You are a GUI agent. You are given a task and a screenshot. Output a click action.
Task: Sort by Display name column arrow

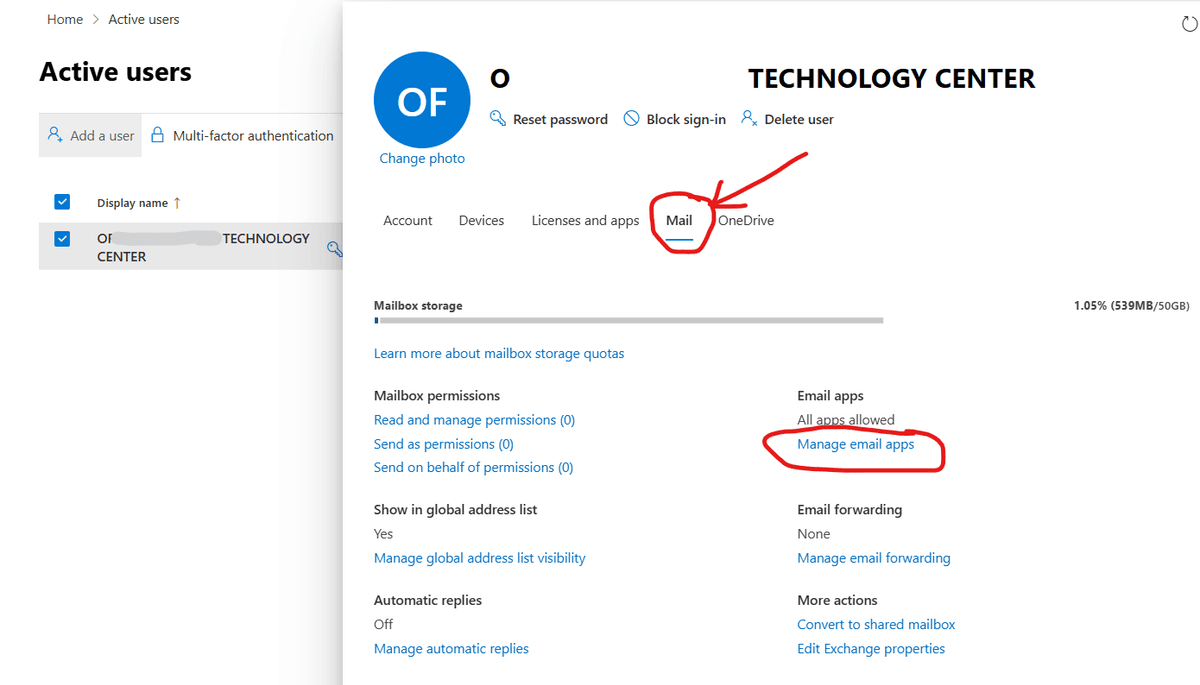(x=177, y=203)
